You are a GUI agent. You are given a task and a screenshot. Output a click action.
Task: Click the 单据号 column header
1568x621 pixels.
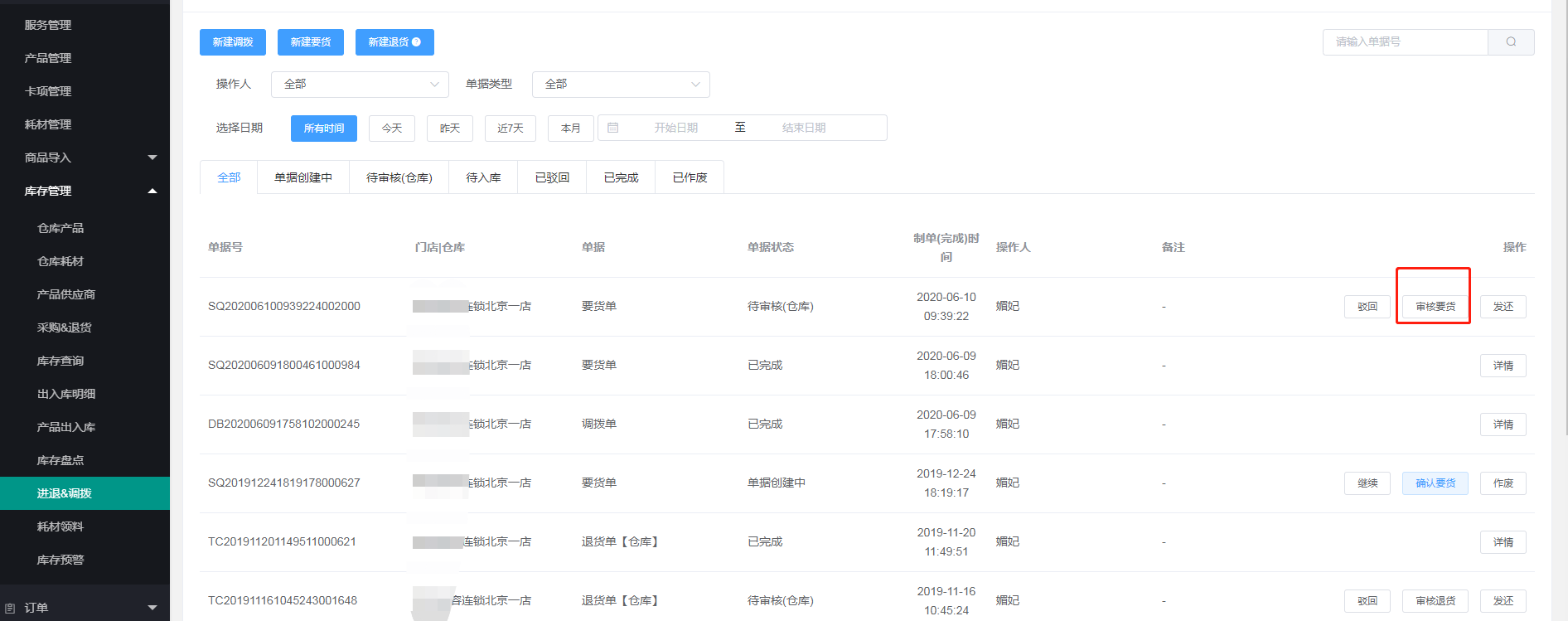click(225, 247)
